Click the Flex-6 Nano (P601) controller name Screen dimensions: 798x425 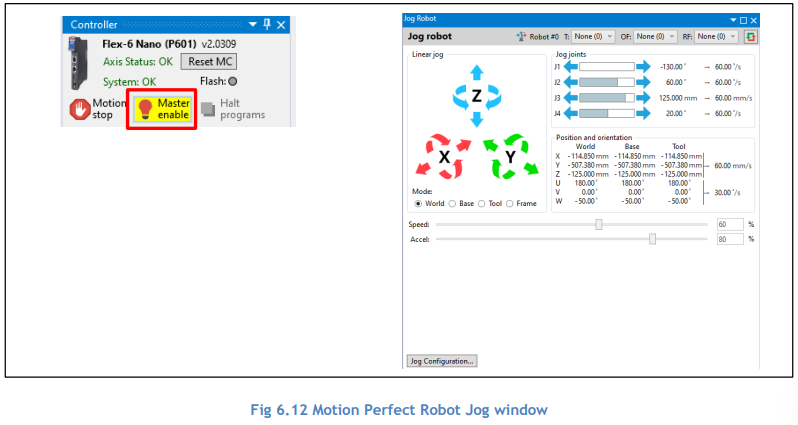pos(149,44)
